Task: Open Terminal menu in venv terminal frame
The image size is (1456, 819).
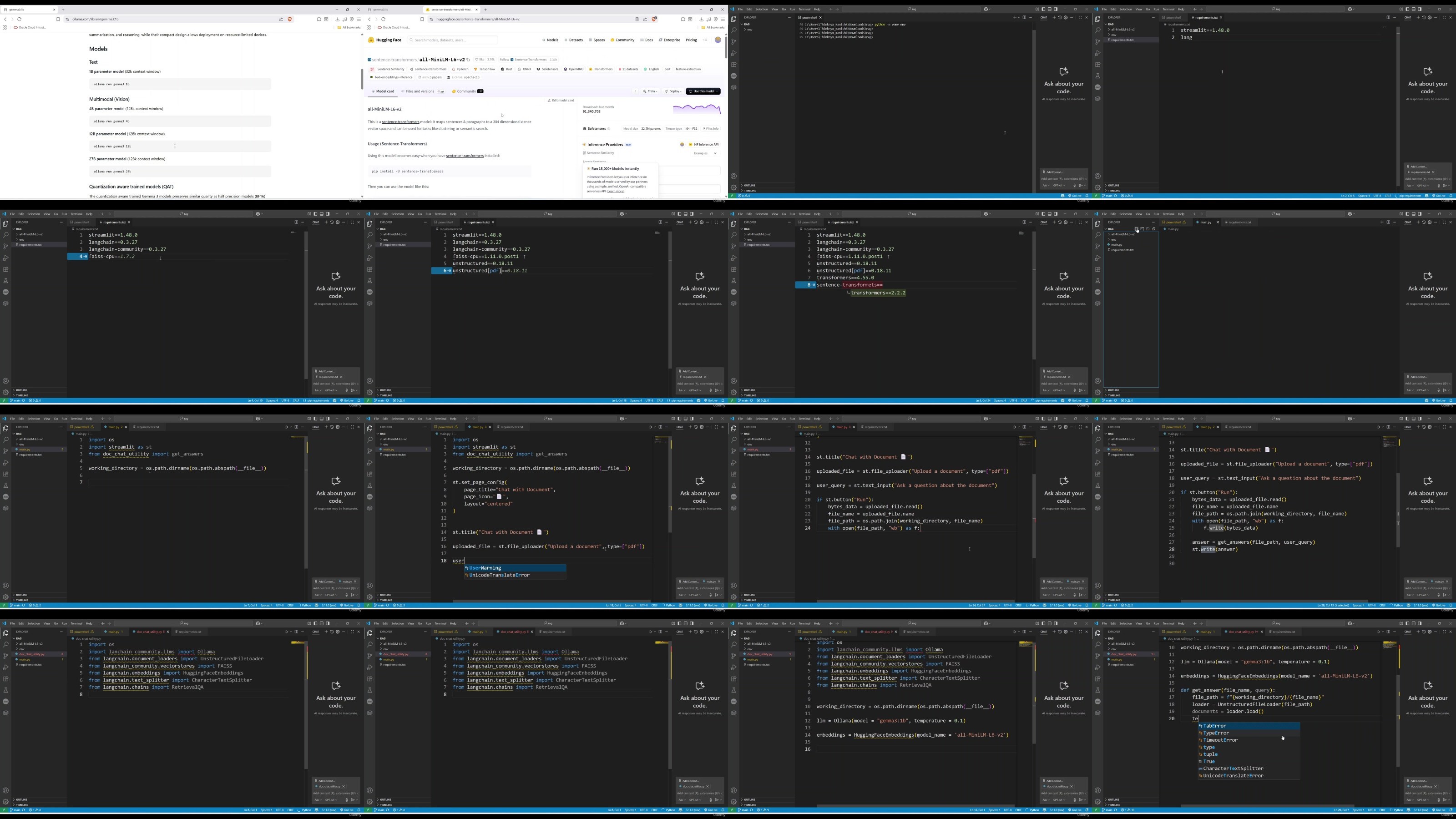Action: click(804, 9)
